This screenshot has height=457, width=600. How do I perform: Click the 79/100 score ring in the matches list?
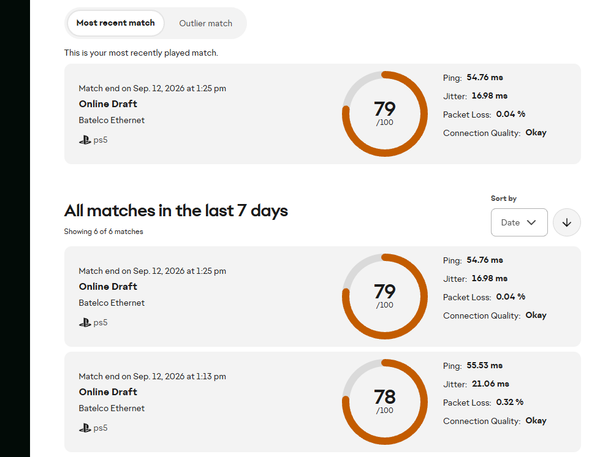coord(385,296)
